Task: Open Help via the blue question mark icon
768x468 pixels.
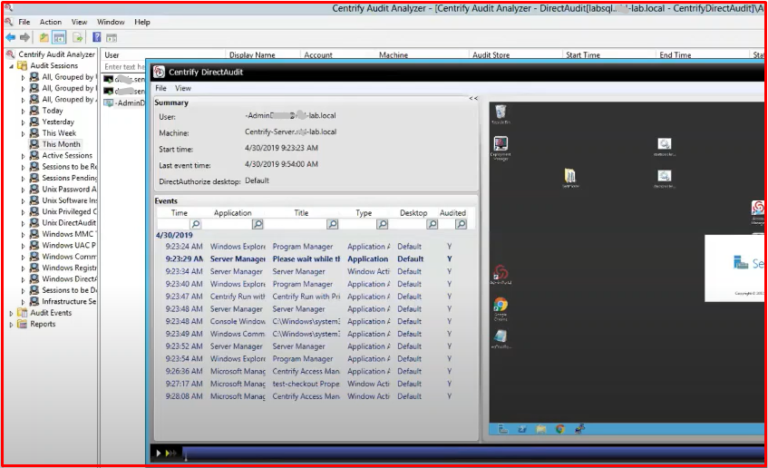Action: pos(96,37)
